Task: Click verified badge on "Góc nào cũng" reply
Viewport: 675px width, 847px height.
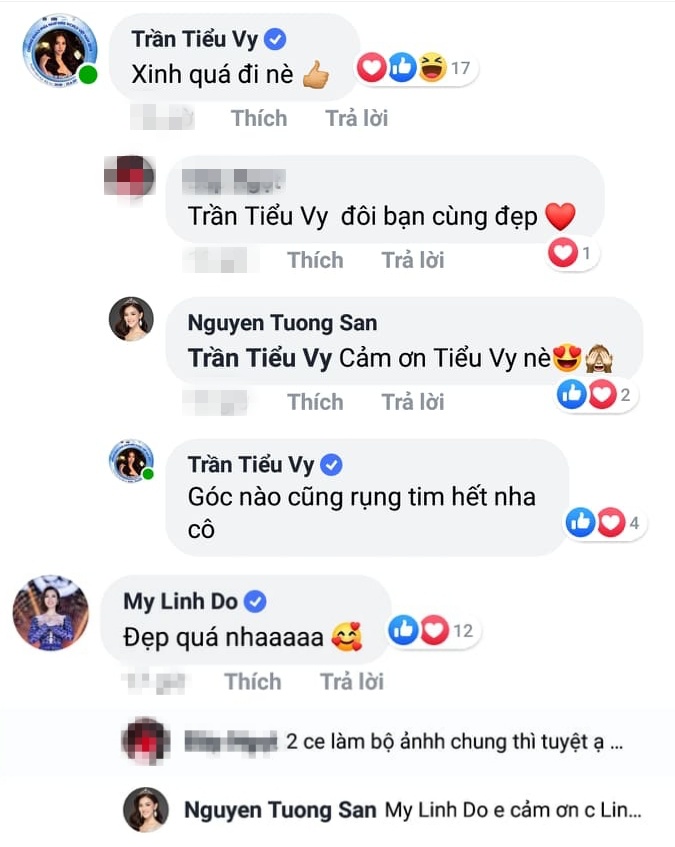Action: pos(333,465)
